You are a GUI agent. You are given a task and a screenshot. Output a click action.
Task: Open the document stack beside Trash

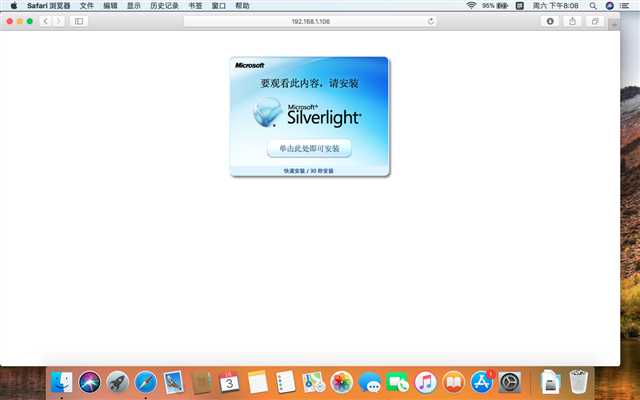(x=550, y=382)
